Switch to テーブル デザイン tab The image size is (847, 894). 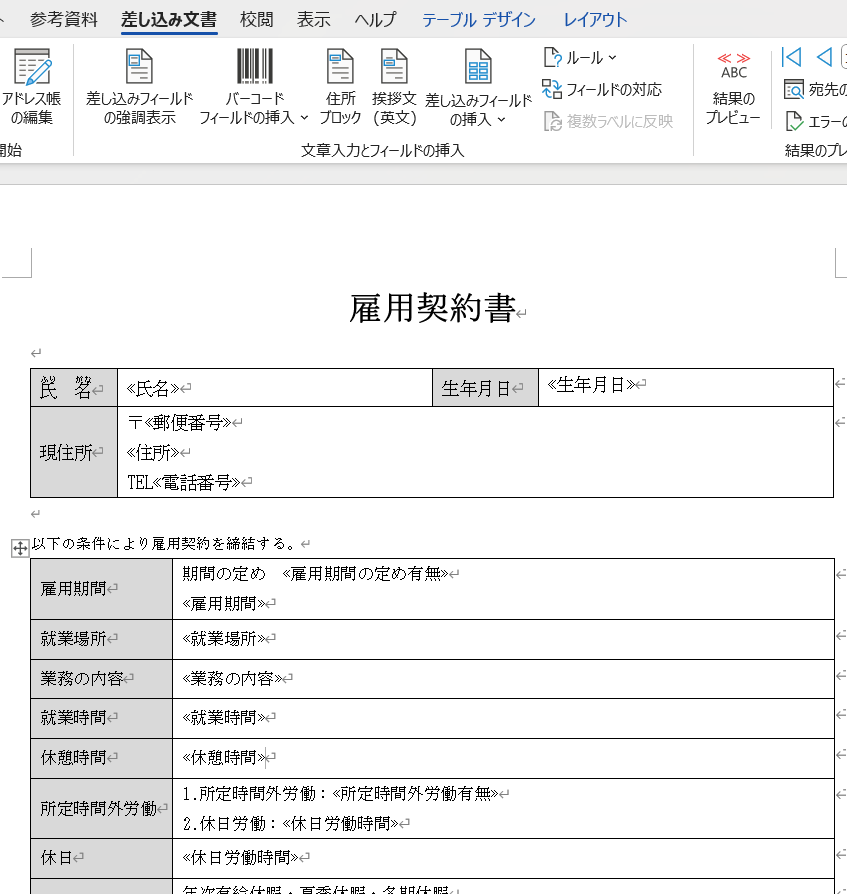point(479,19)
